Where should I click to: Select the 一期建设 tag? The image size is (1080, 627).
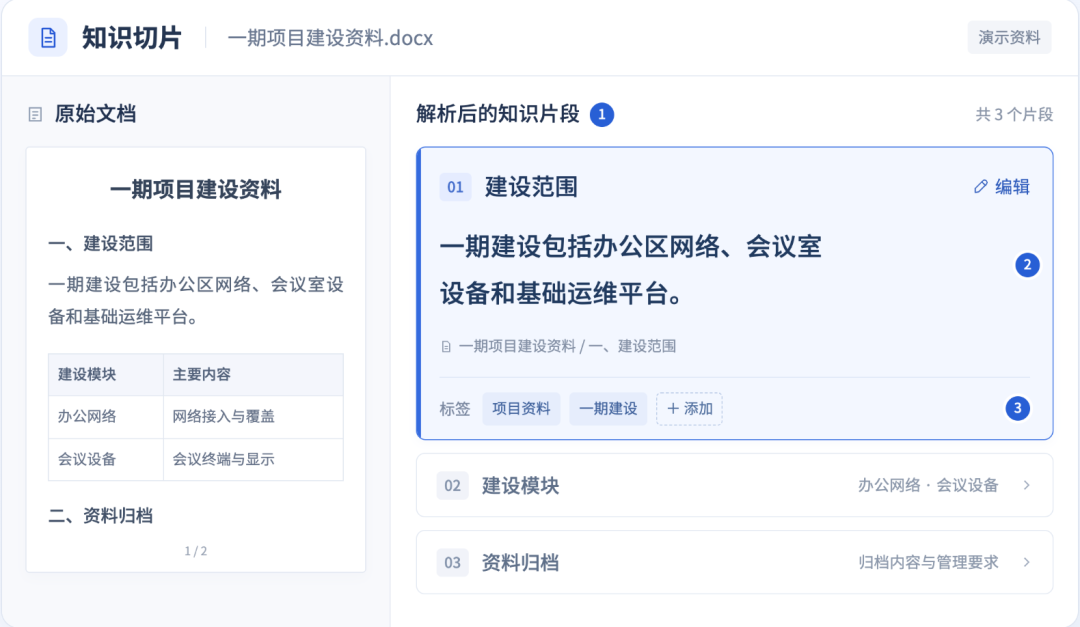point(608,409)
